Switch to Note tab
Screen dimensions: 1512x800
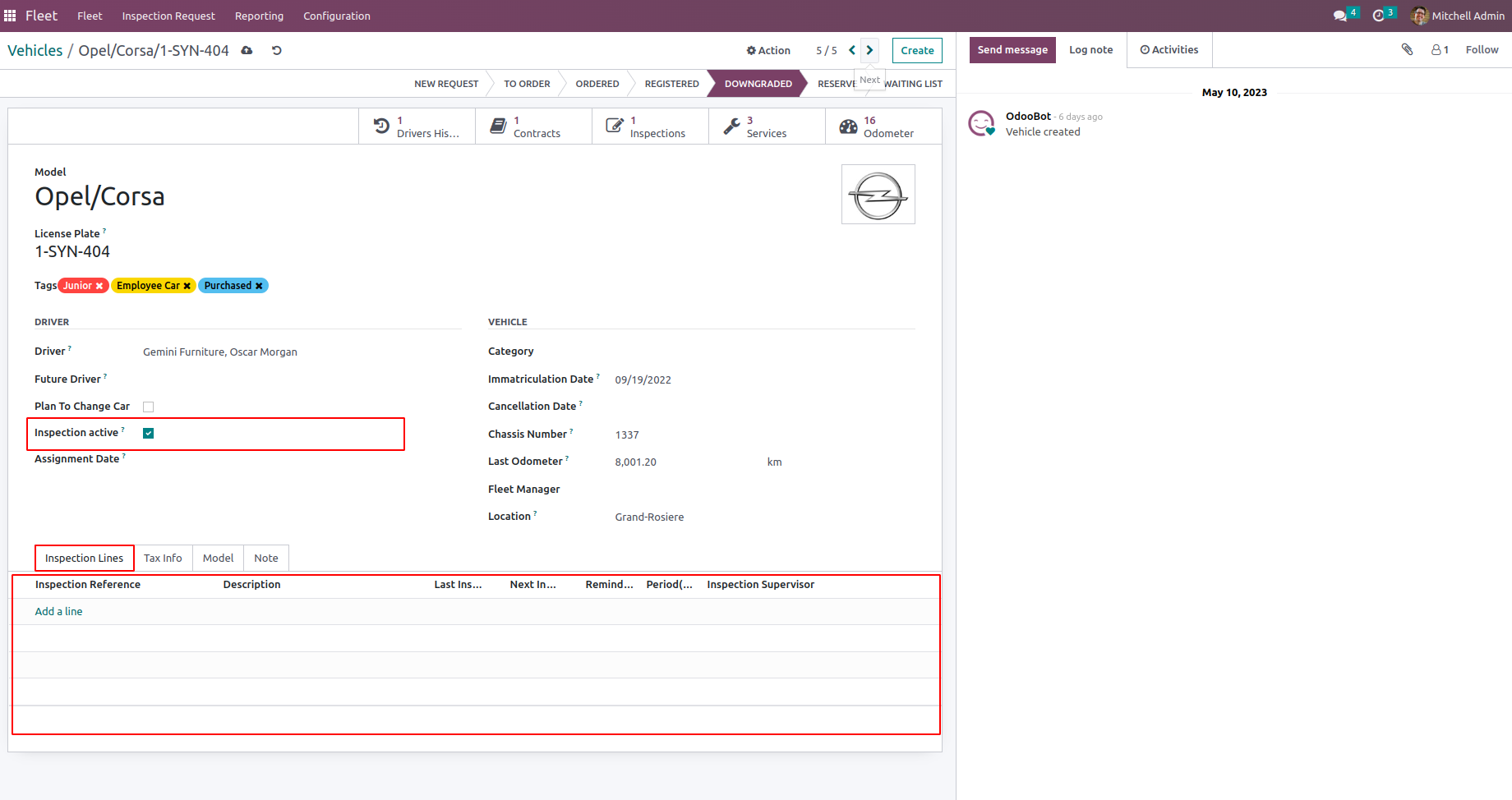[x=266, y=558]
